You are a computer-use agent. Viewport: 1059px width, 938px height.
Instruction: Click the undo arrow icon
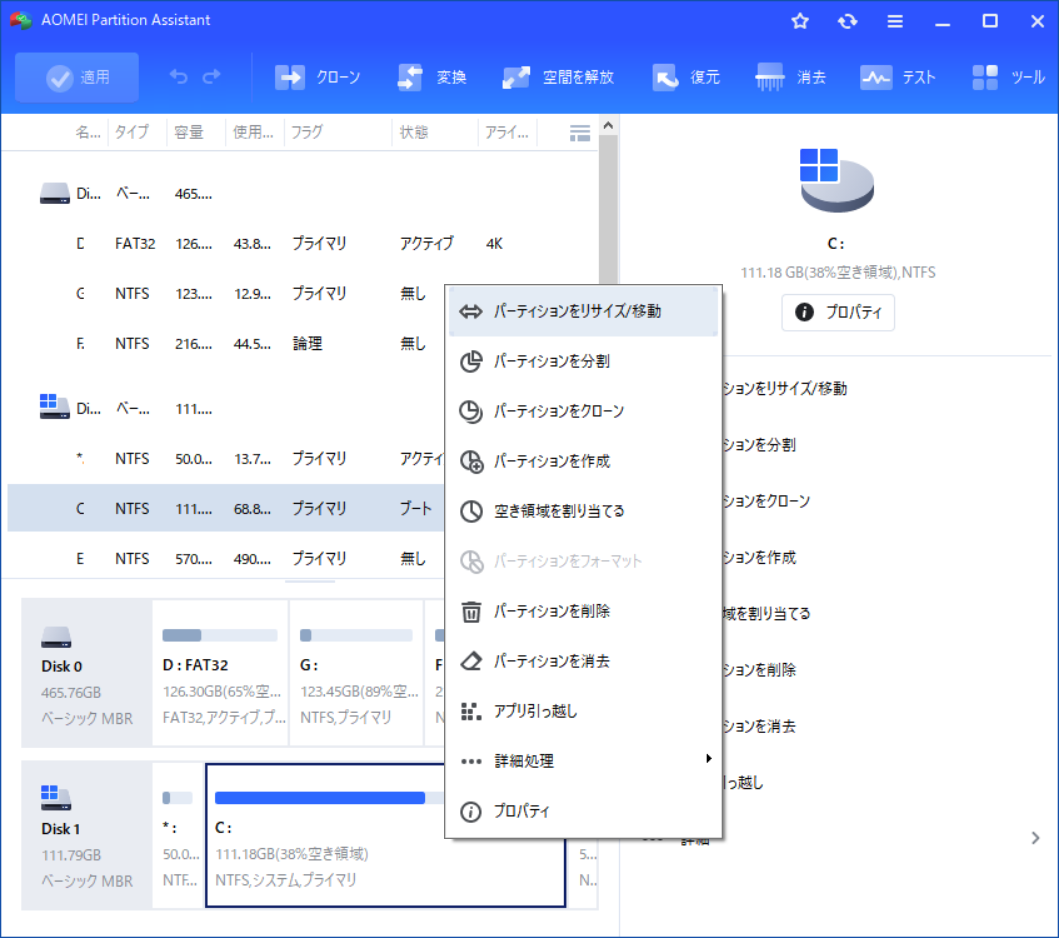pyautogui.click(x=178, y=77)
